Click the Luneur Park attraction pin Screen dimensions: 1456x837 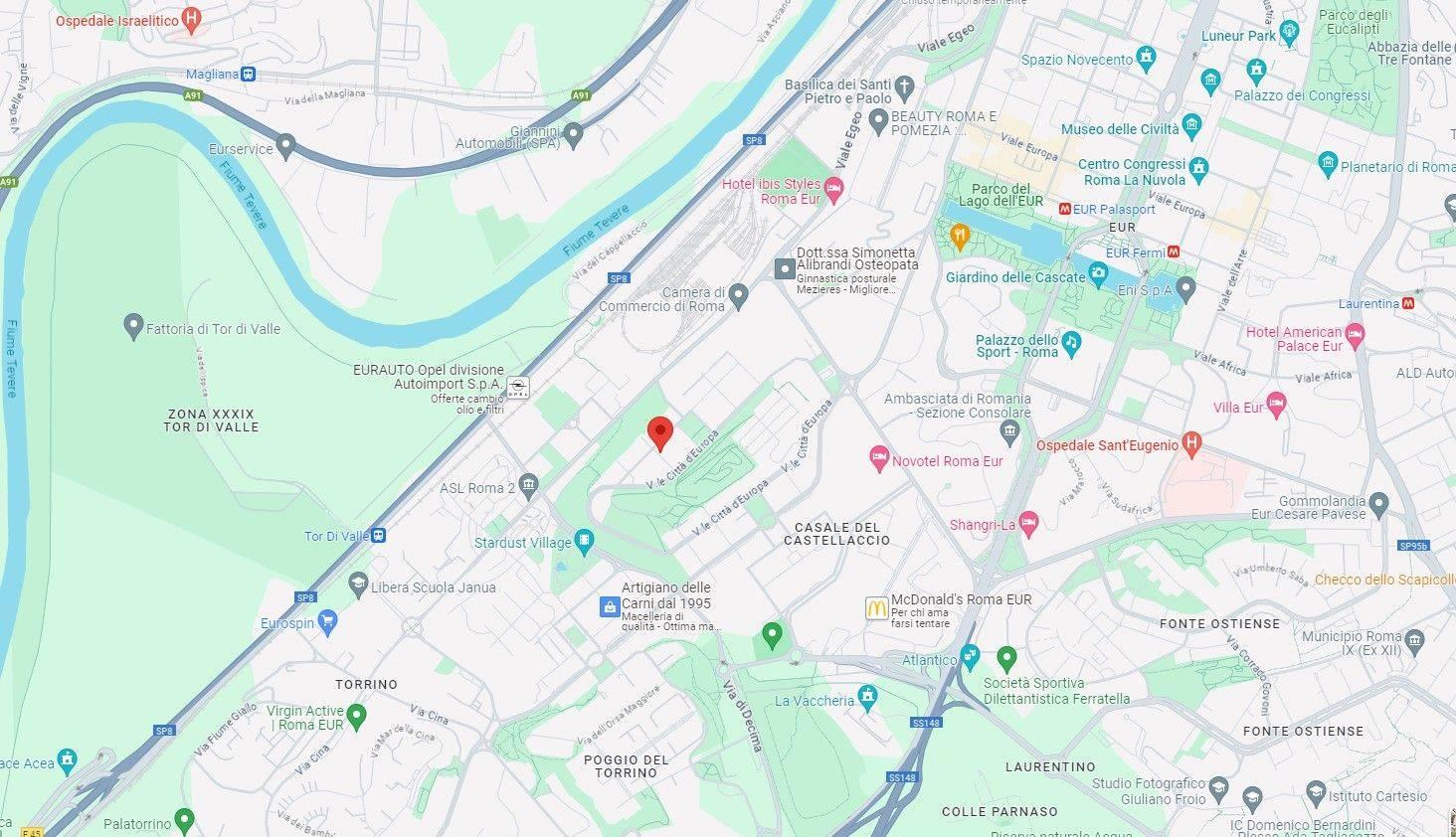(1290, 34)
